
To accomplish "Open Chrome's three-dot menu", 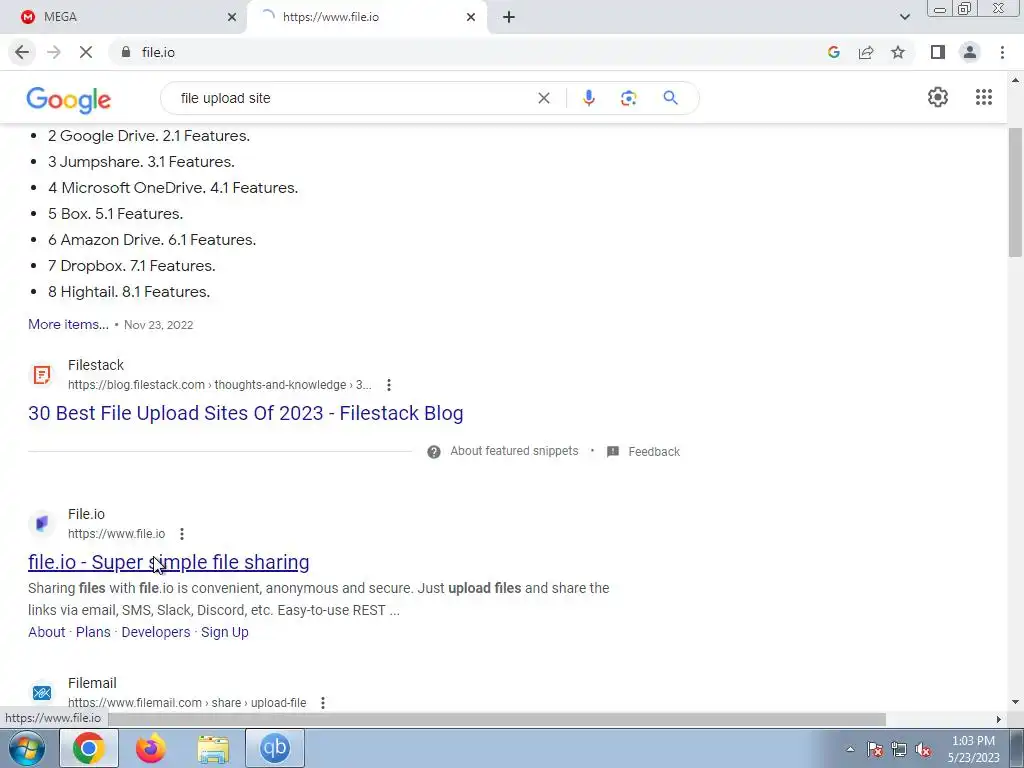I will (x=1002, y=52).
